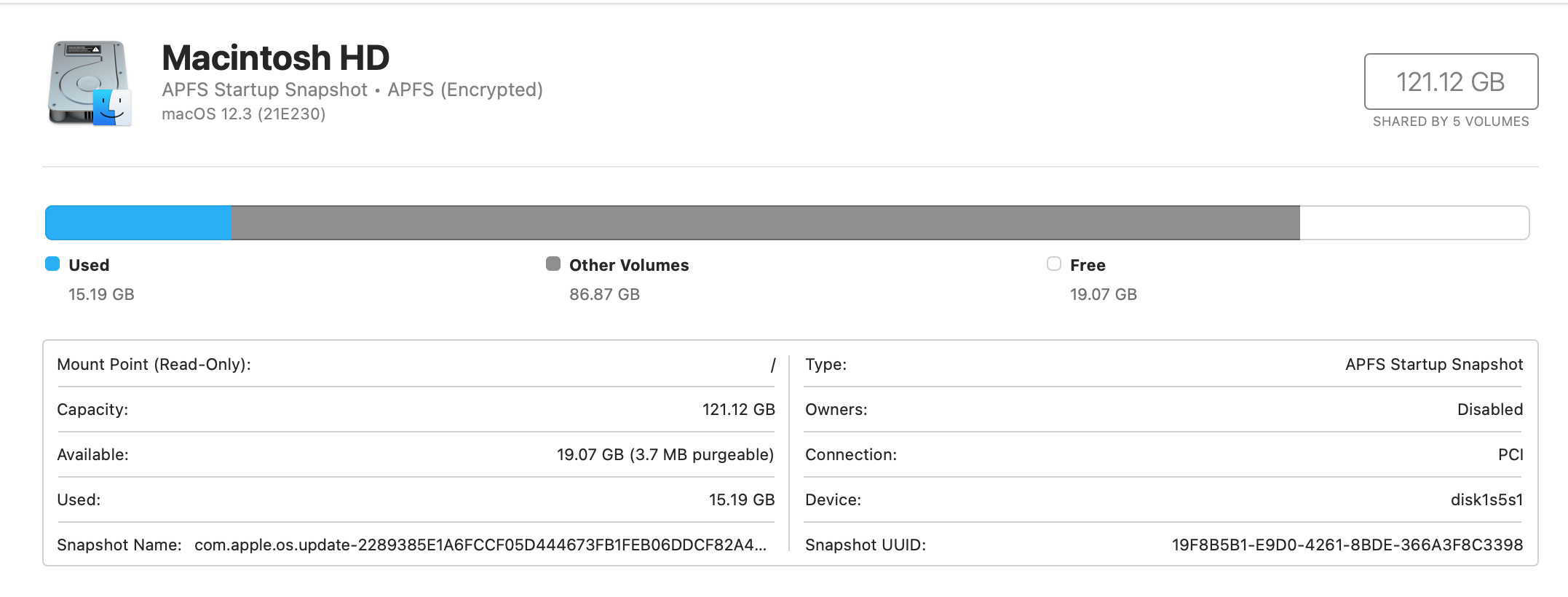Click the Available label
The image size is (1568, 597).
[x=92, y=454]
